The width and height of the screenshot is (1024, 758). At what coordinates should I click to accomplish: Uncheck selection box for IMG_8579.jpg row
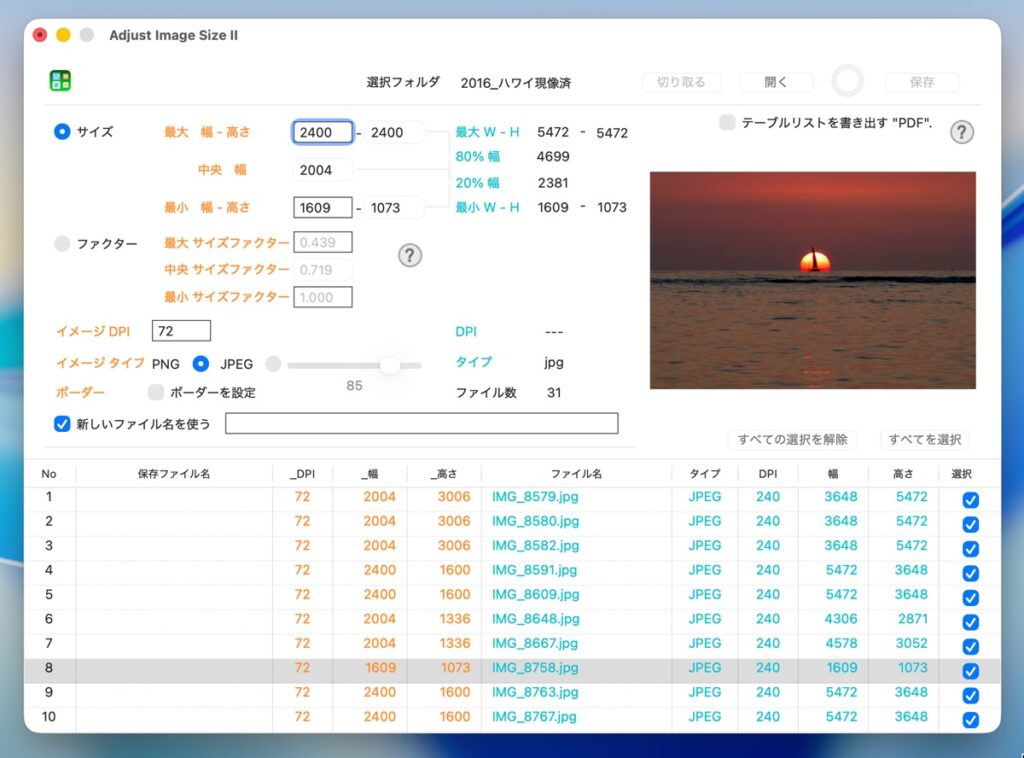(x=969, y=500)
